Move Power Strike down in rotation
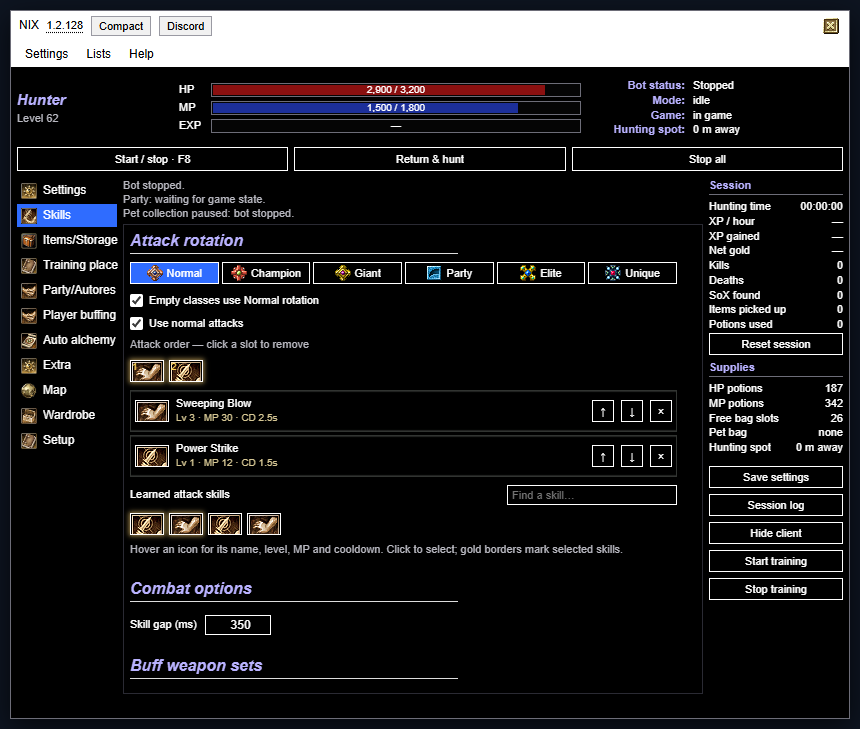860x729 pixels. pyautogui.click(x=632, y=456)
